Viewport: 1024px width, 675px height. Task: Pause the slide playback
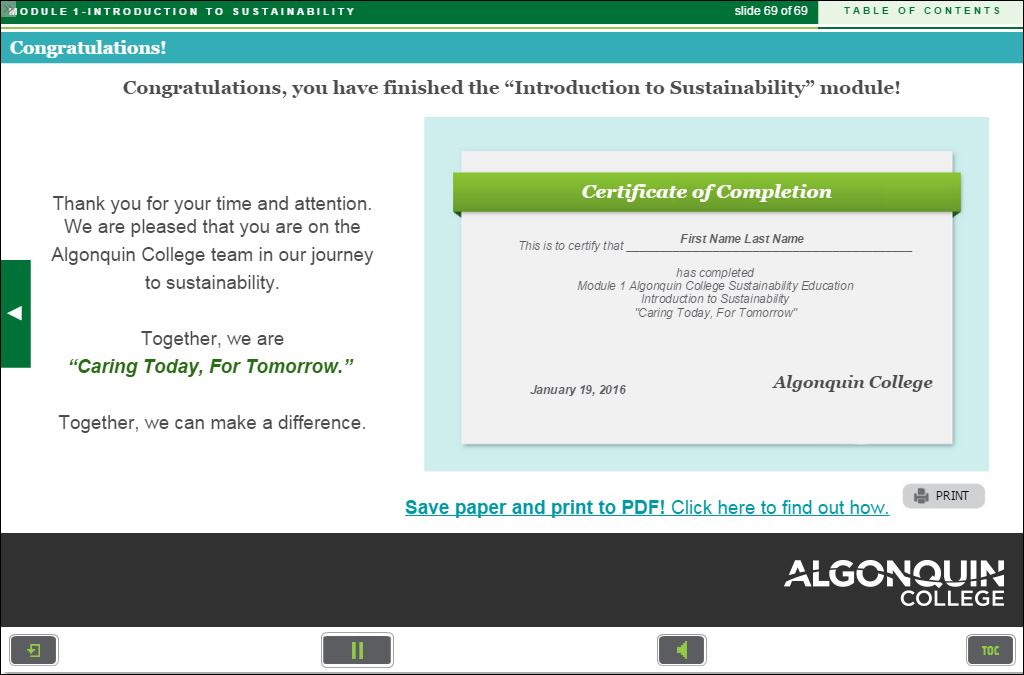357,650
